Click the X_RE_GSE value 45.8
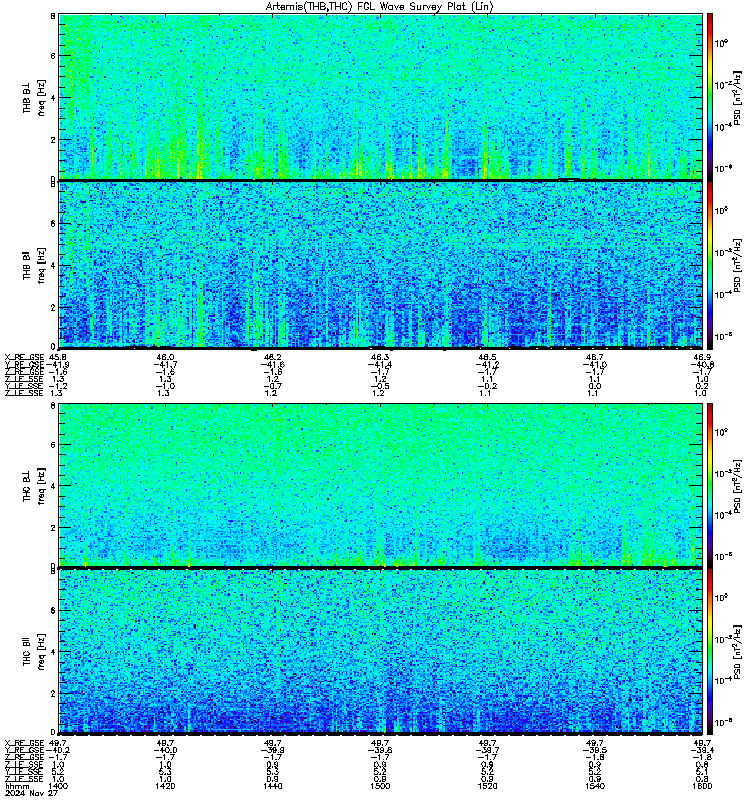Viewport: 750px width, 800px height. (x=58, y=357)
